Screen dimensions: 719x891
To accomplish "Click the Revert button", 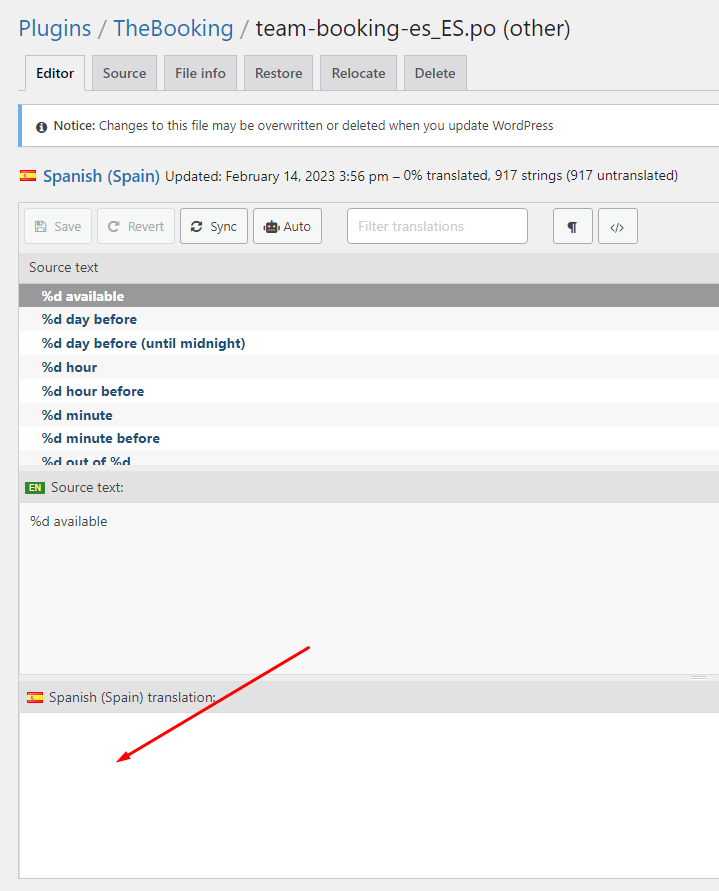I will (x=136, y=226).
